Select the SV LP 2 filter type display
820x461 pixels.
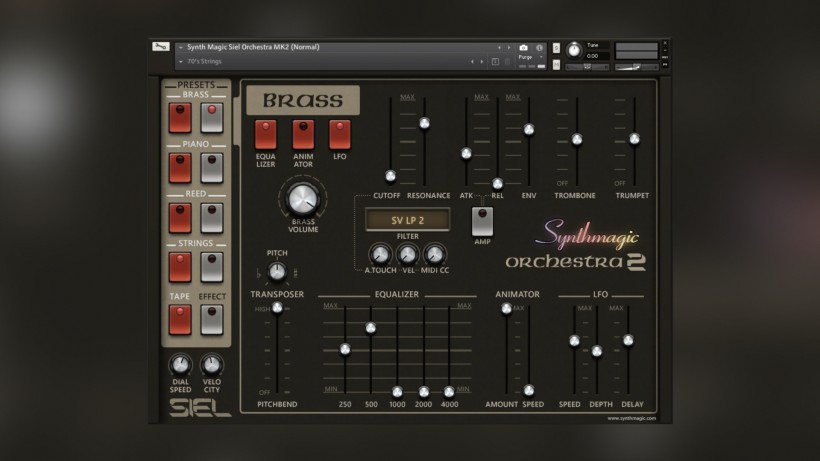(x=407, y=220)
